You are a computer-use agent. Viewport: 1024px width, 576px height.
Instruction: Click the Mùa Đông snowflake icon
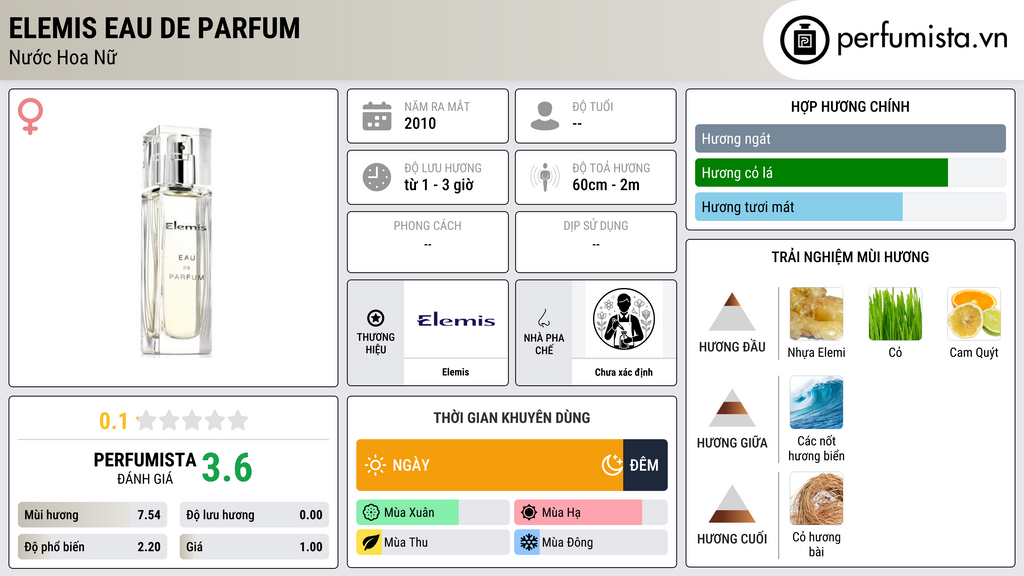[528, 542]
